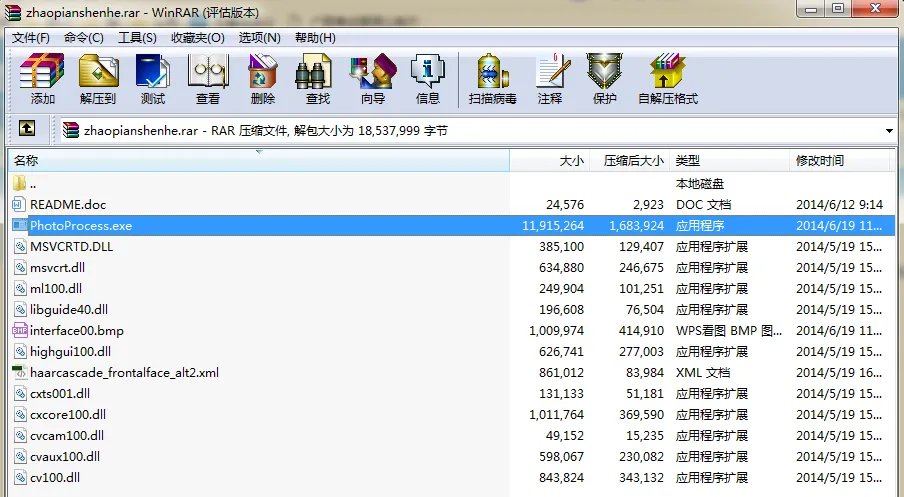Click the size value 11,915,264
Viewport: 904px width, 497px height.
click(553, 225)
